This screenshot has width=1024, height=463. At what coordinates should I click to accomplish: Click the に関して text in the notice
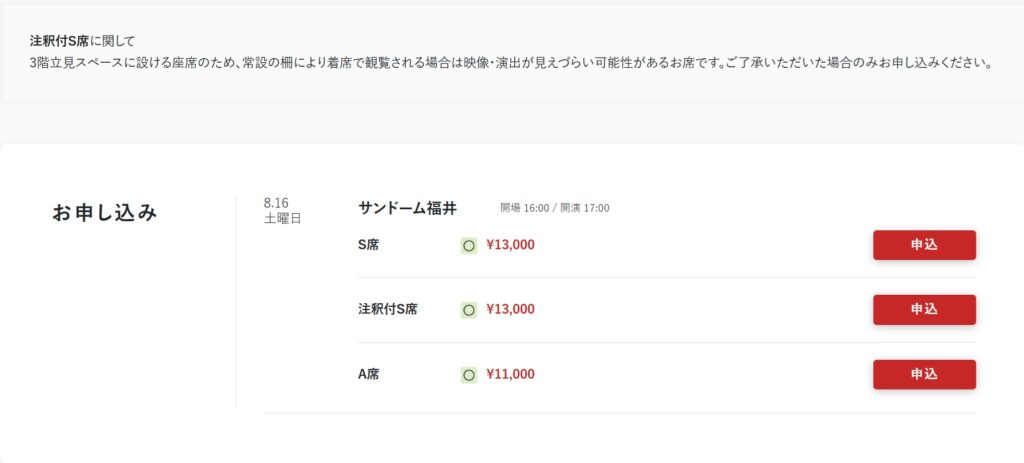(112, 41)
